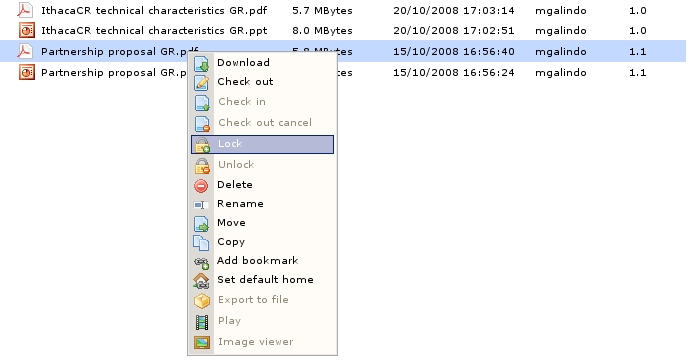Choose Set default home entry
Viewport: 696px width, 364px height.
(x=265, y=280)
